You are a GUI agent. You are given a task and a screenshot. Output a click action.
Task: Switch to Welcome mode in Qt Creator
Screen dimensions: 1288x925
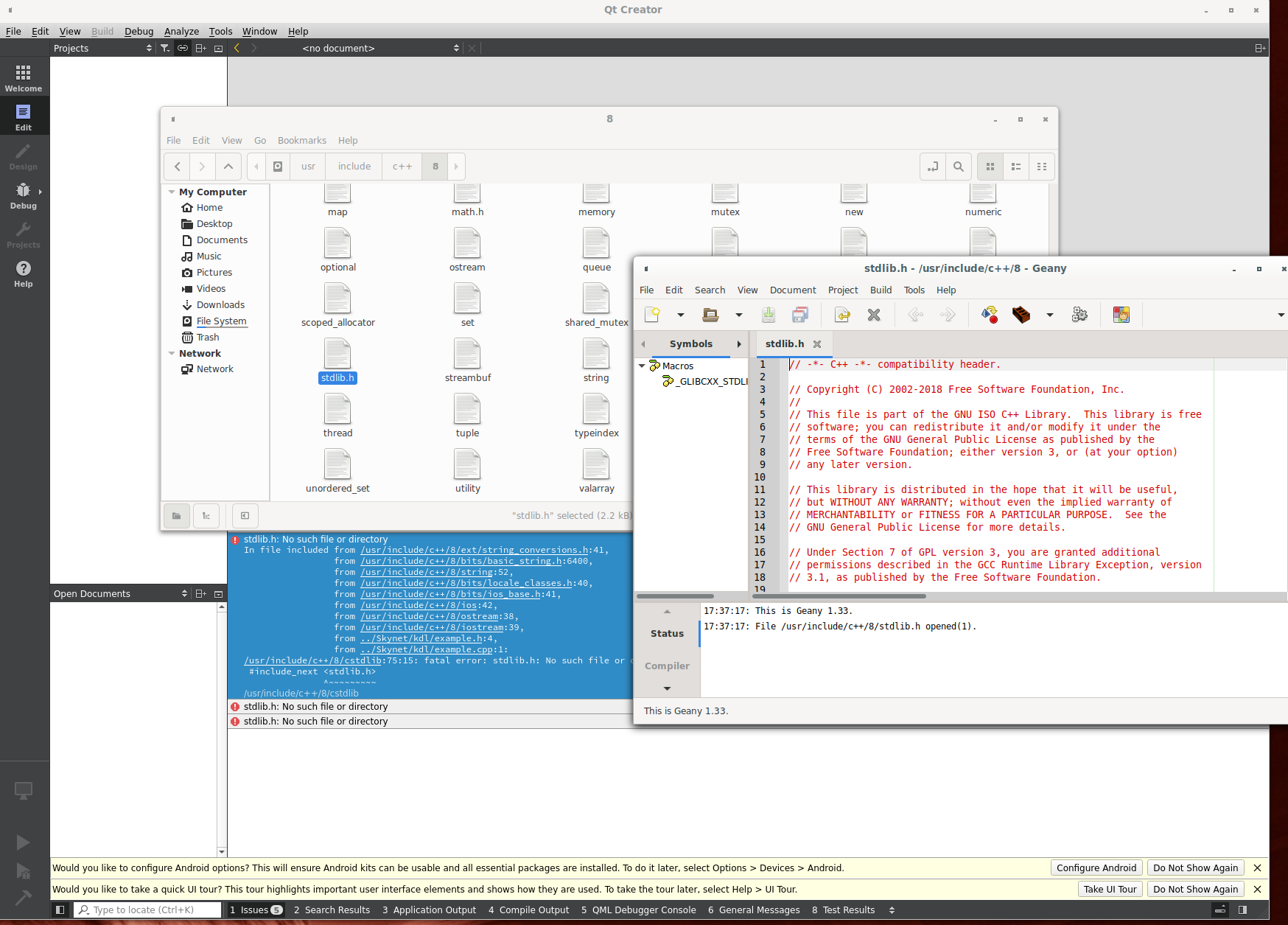tap(24, 77)
